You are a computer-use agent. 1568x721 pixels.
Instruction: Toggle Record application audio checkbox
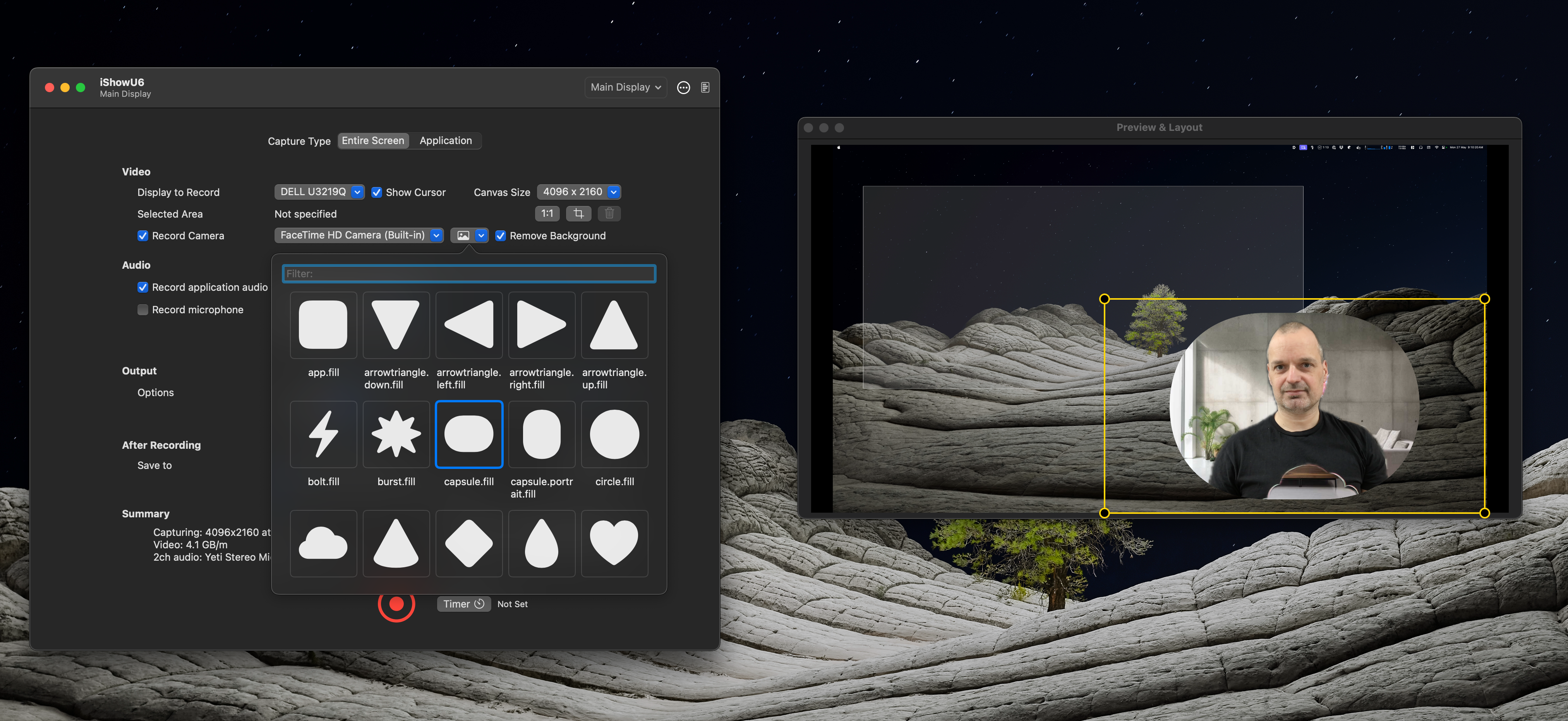(142, 287)
